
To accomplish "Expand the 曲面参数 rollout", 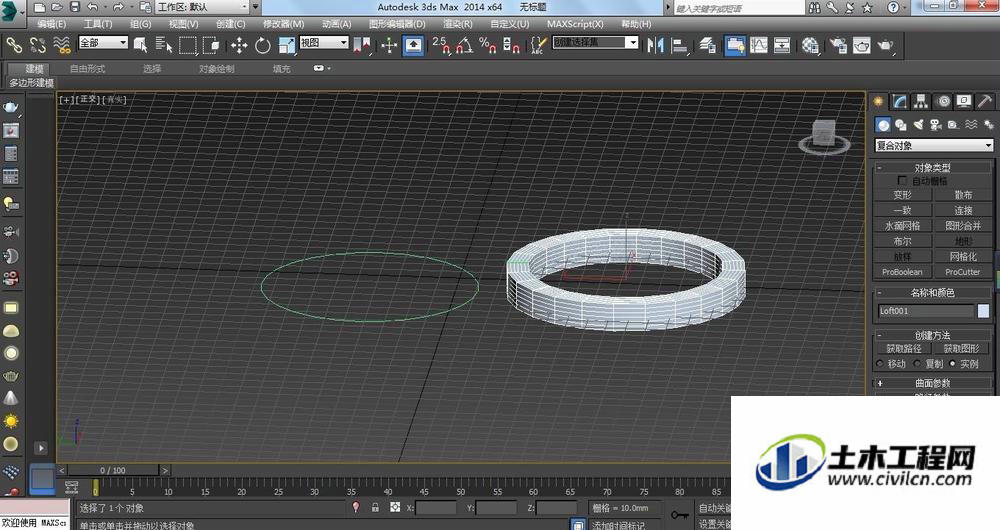I will tap(932, 383).
